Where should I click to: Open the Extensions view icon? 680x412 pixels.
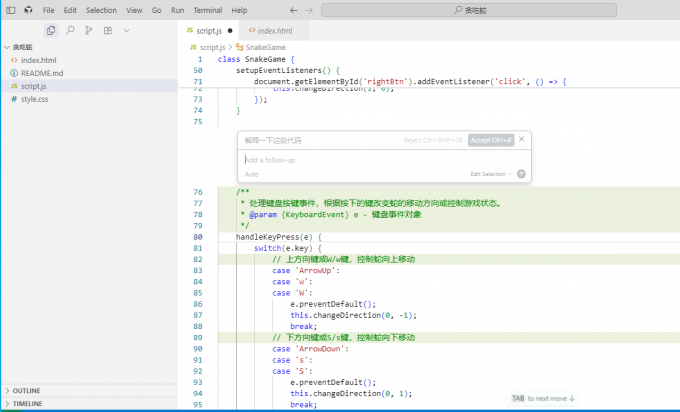click(107, 30)
